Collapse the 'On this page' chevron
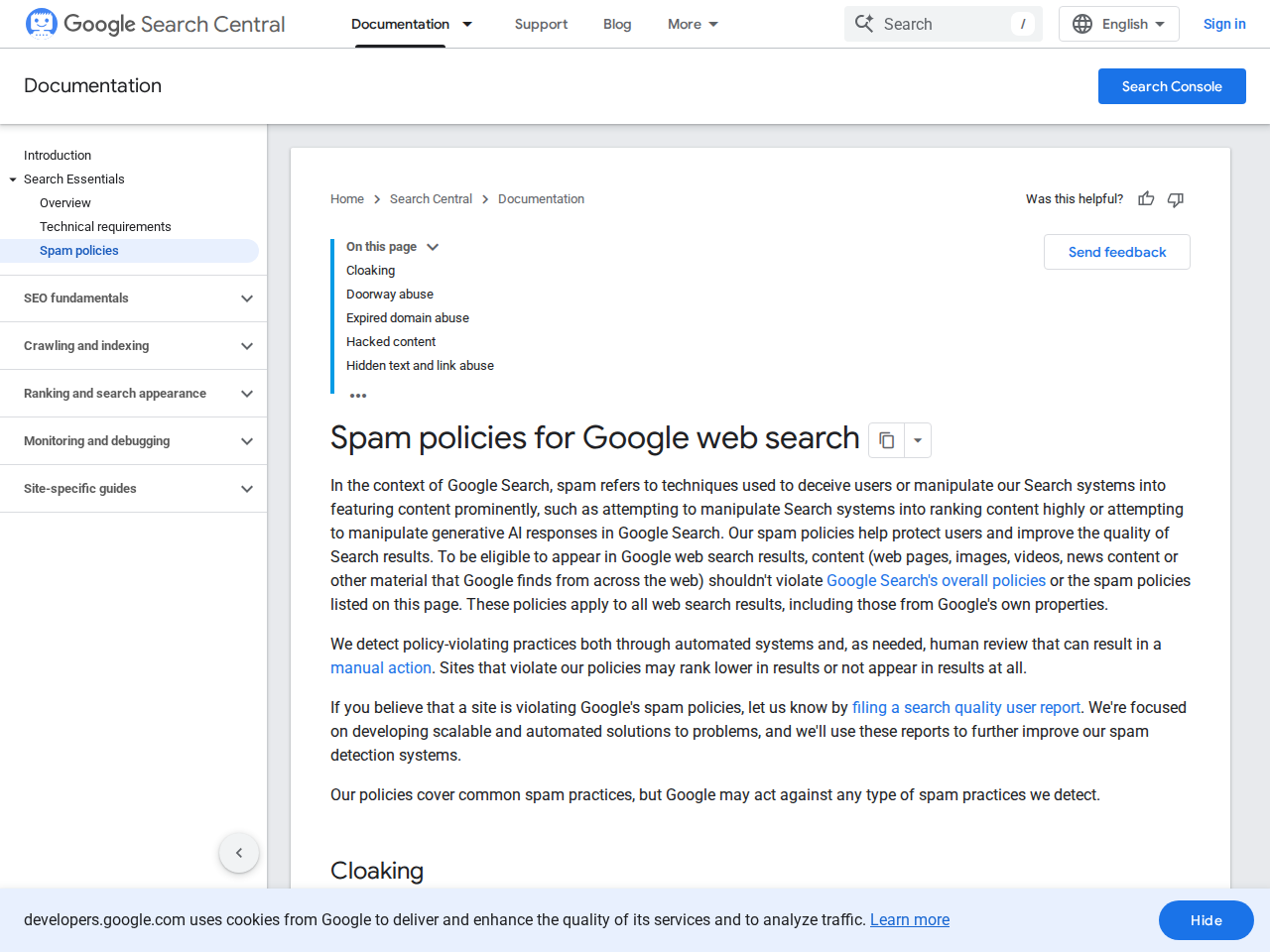The image size is (1270, 952). 433,247
